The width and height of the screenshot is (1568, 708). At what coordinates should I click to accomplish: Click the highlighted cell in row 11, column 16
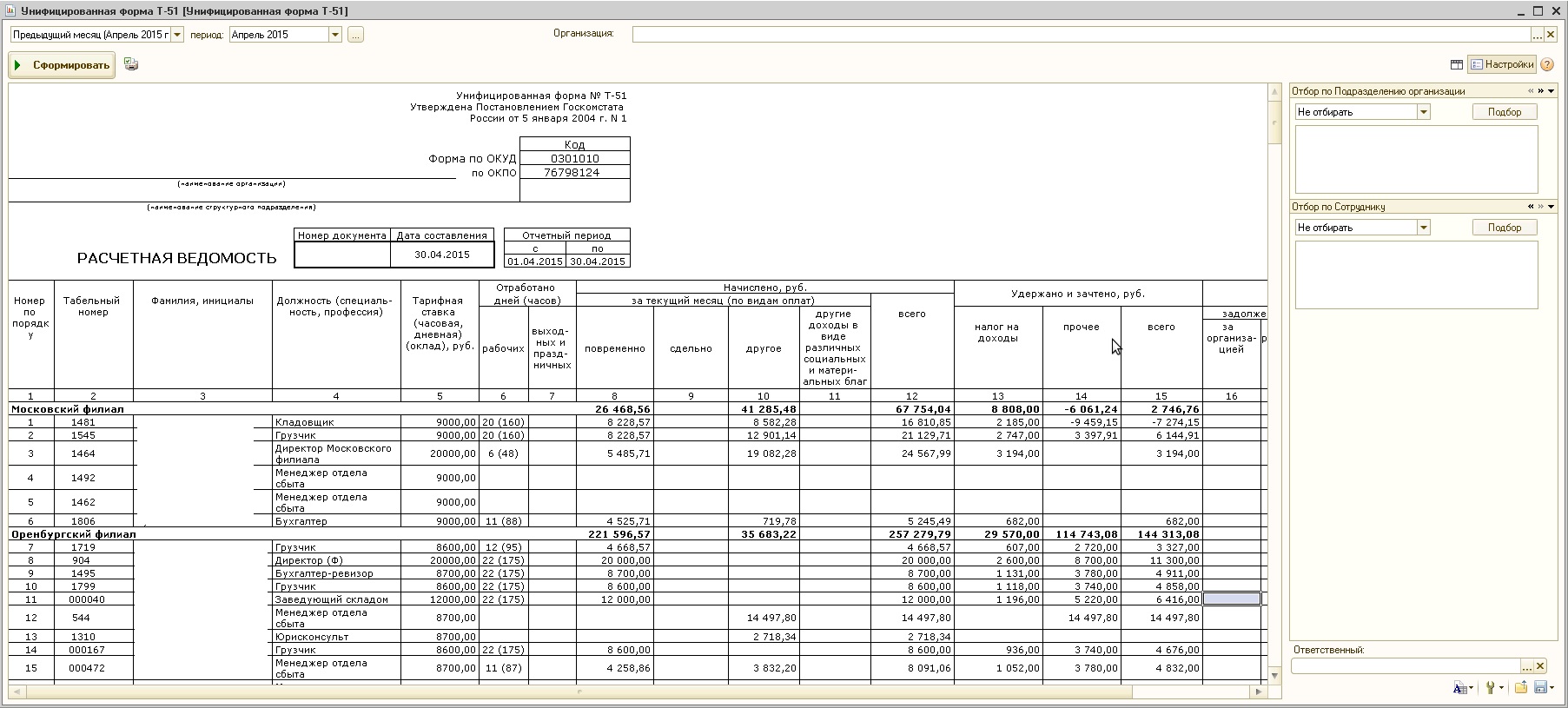click(1231, 599)
